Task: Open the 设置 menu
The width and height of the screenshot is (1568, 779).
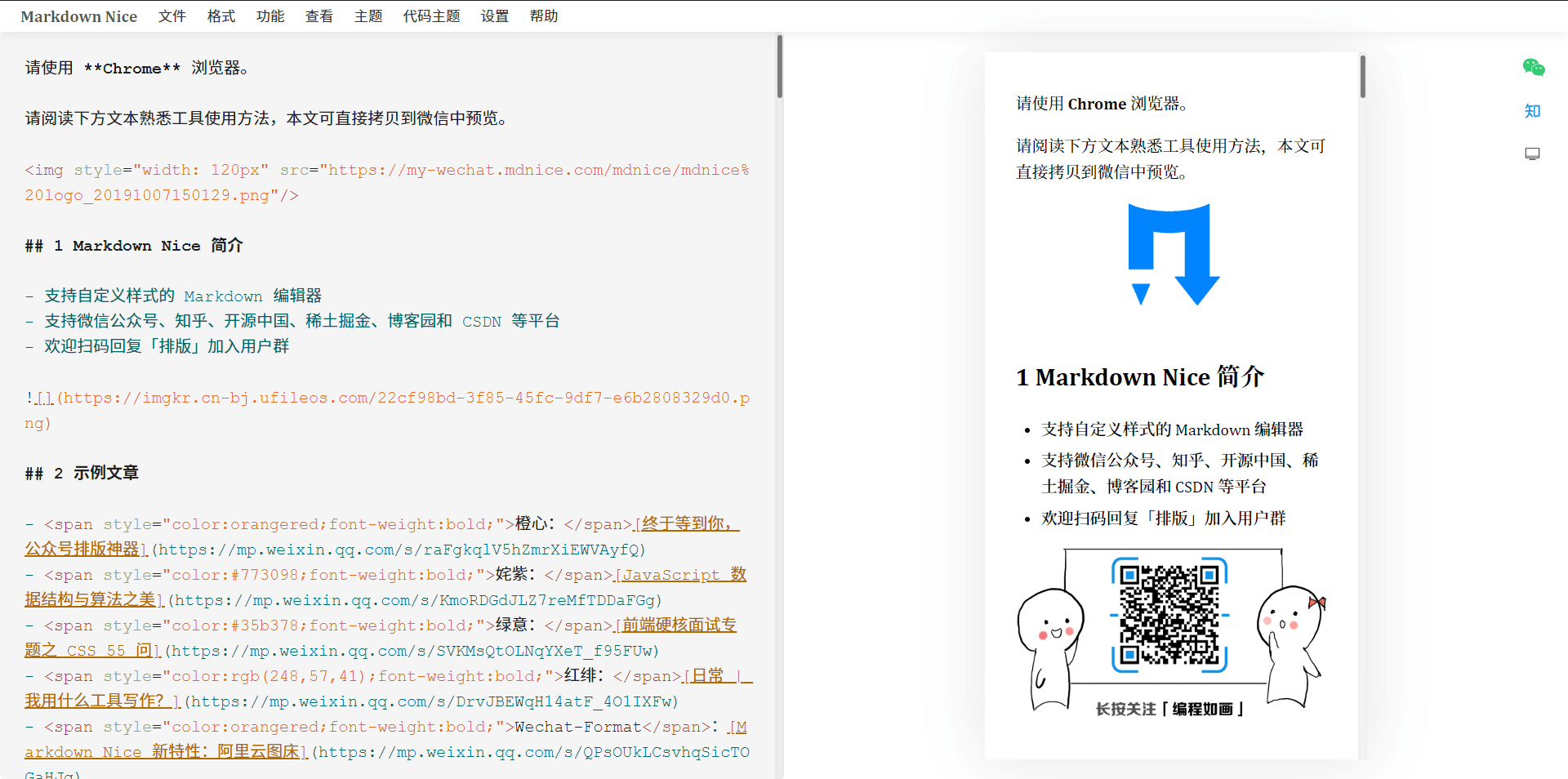Action: click(x=495, y=16)
